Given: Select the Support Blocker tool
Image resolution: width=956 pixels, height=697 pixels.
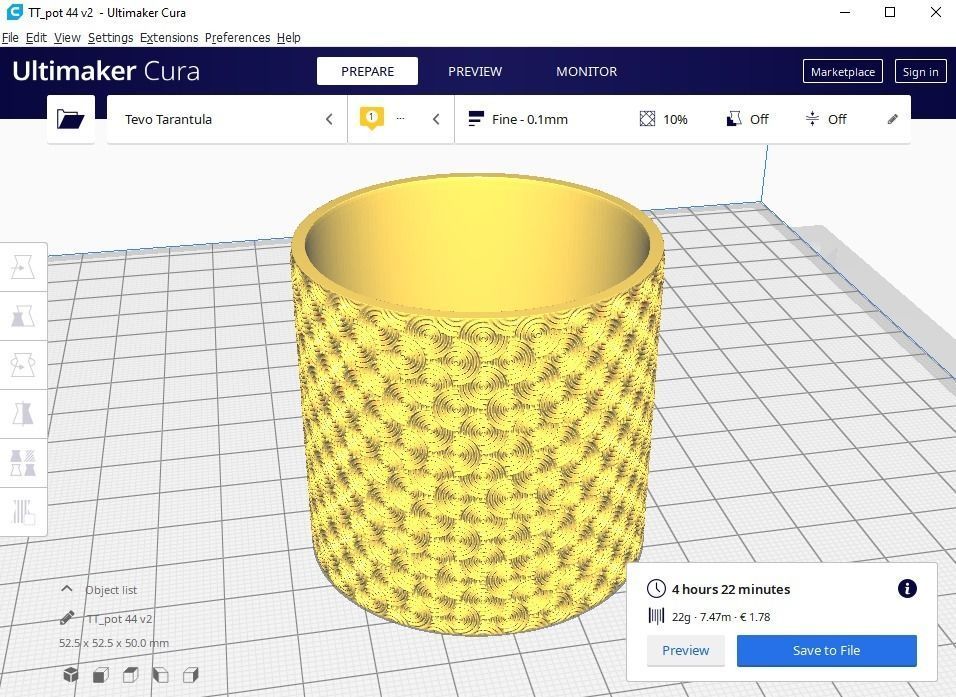Looking at the screenshot, I should coord(23,512).
